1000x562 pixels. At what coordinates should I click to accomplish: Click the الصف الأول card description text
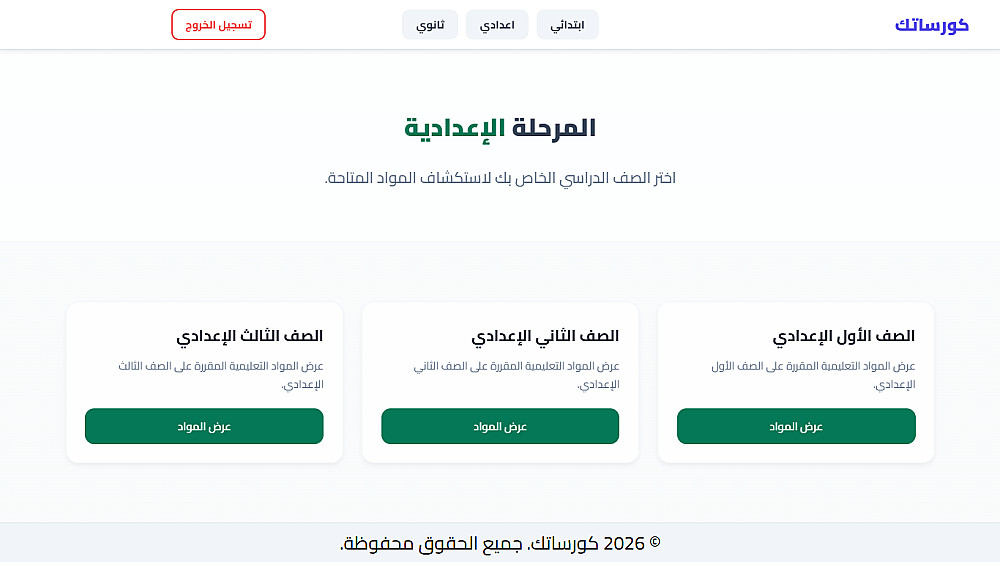pyautogui.click(x=813, y=375)
